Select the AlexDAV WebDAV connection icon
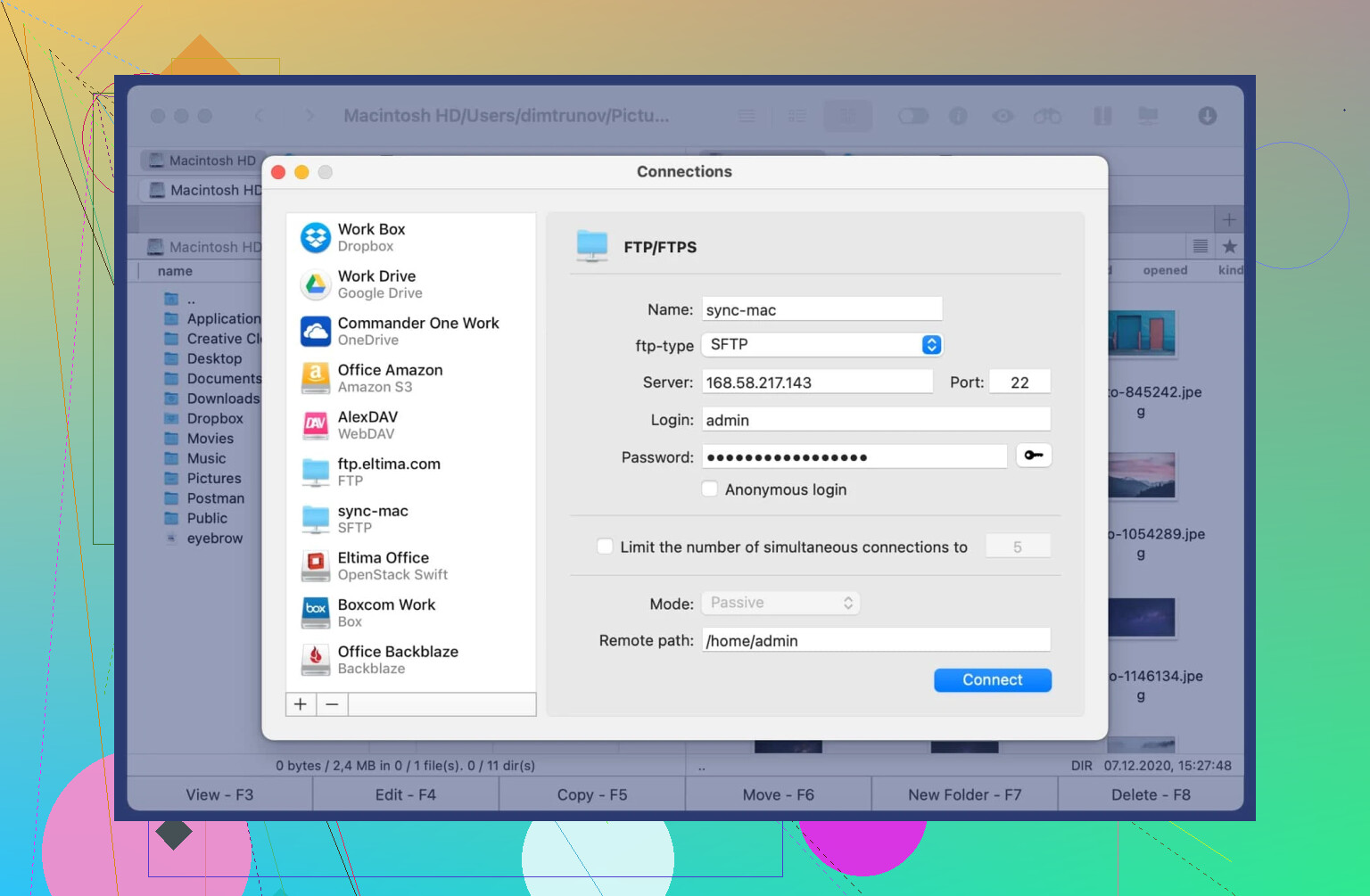The height and width of the screenshot is (896, 1370). [316, 425]
